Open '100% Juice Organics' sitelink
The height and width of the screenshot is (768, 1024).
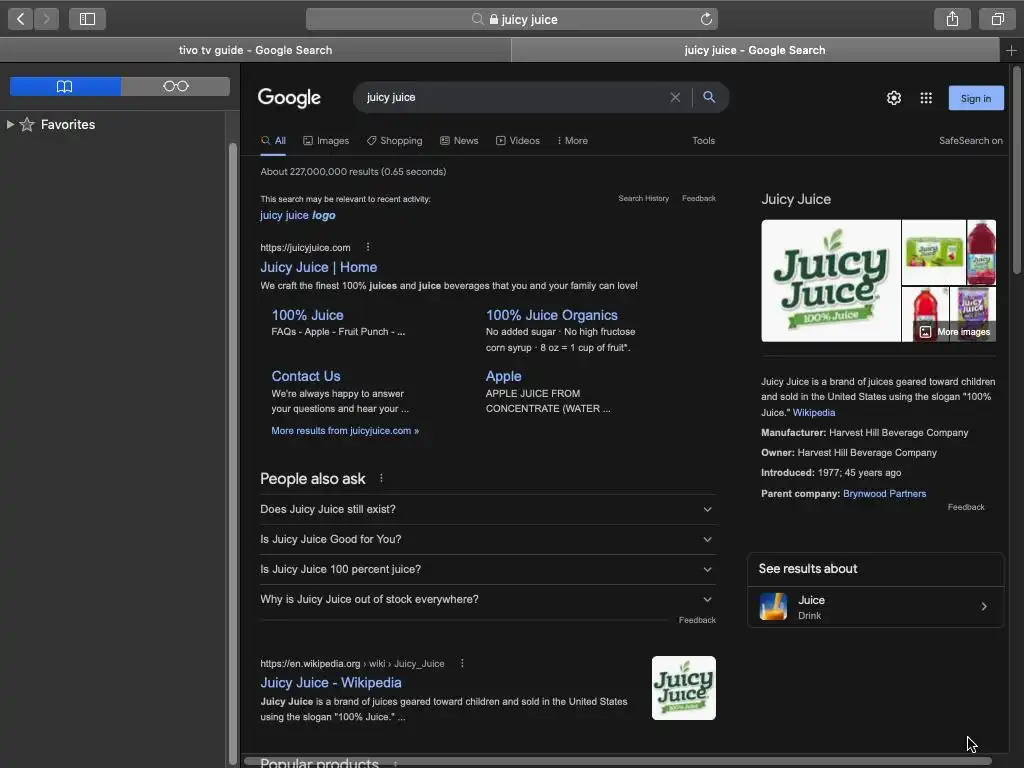pos(552,315)
